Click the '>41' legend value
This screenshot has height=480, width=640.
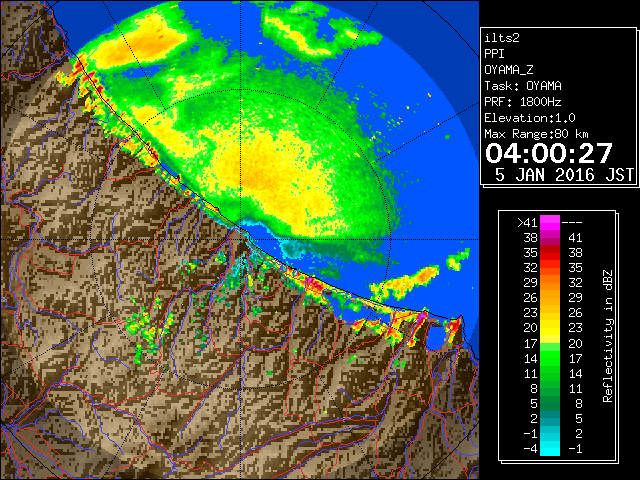click(x=527, y=223)
